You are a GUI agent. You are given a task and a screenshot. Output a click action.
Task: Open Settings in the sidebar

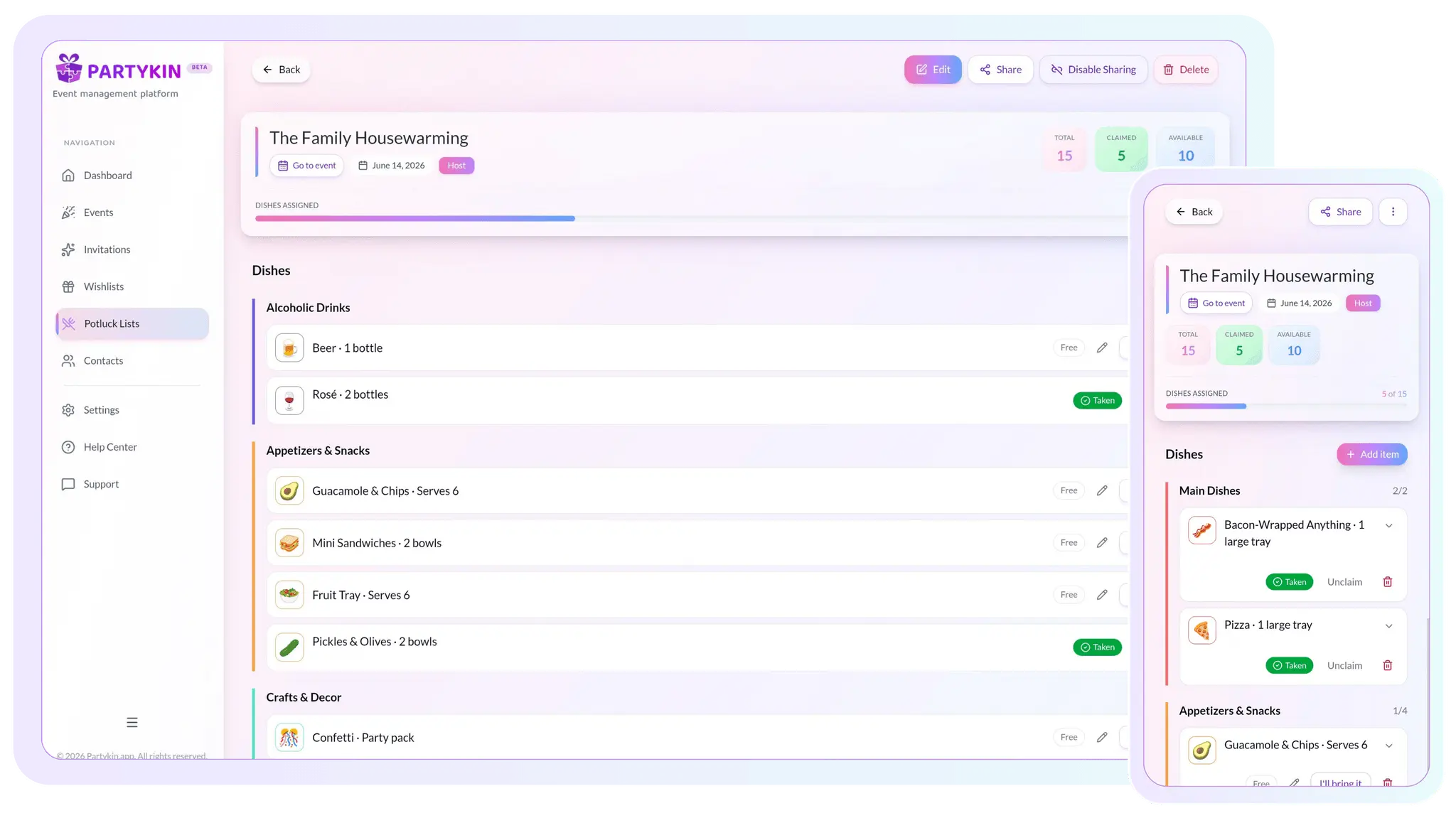point(132,410)
